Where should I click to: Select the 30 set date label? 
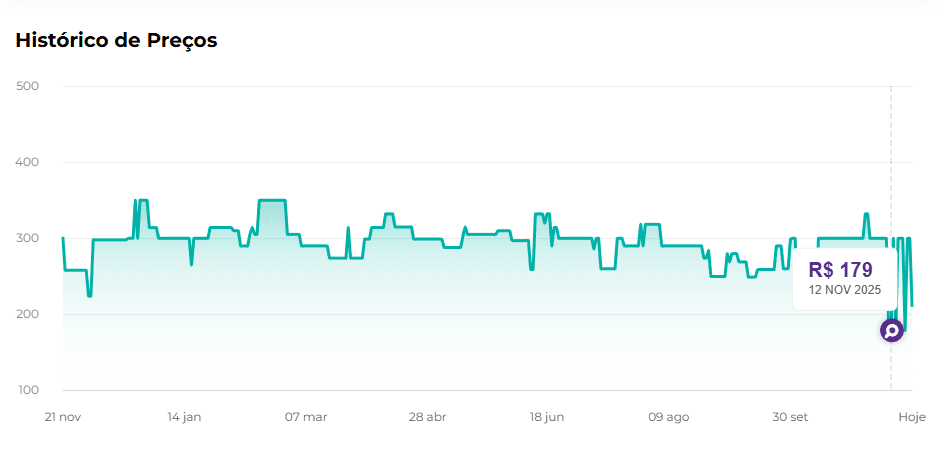tap(790, 417)
